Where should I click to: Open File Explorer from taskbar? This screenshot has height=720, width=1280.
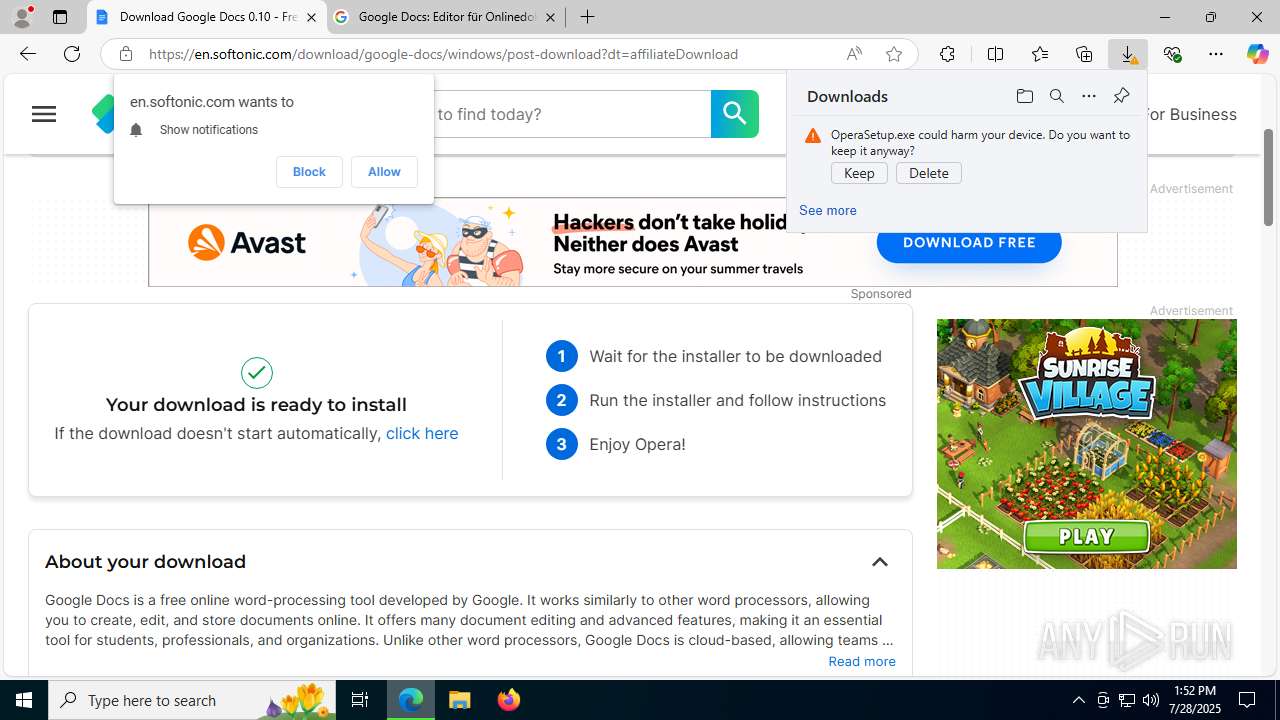(x=460, y=700)
